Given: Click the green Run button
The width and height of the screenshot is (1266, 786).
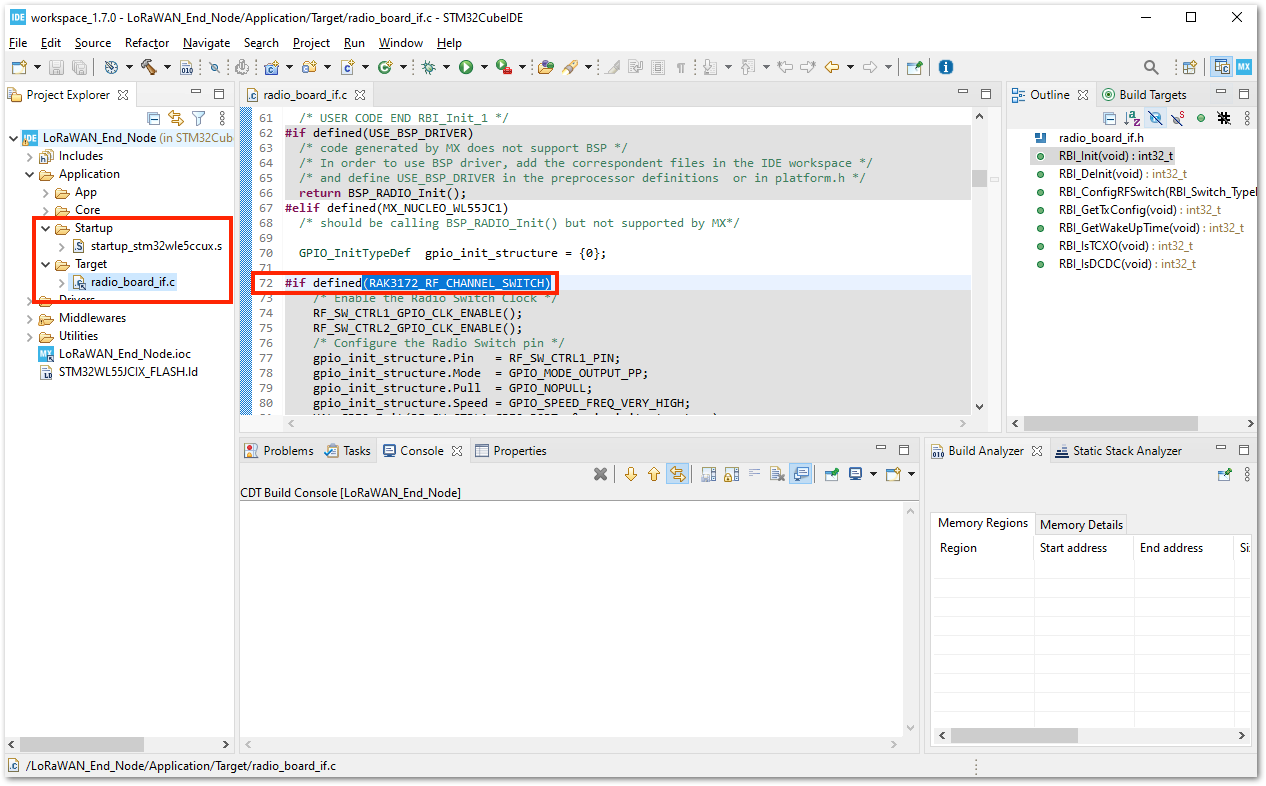Looking at the screenshot, I should [x=466, y=67].
